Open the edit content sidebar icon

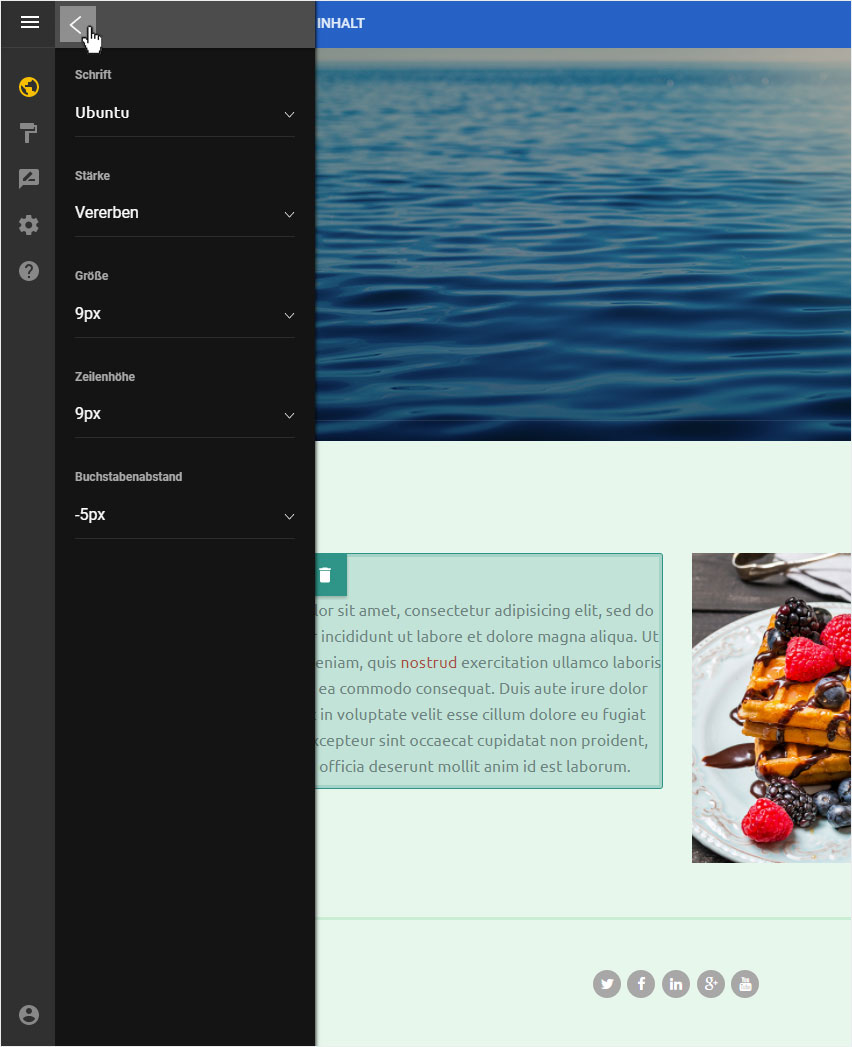pos(29,178)
